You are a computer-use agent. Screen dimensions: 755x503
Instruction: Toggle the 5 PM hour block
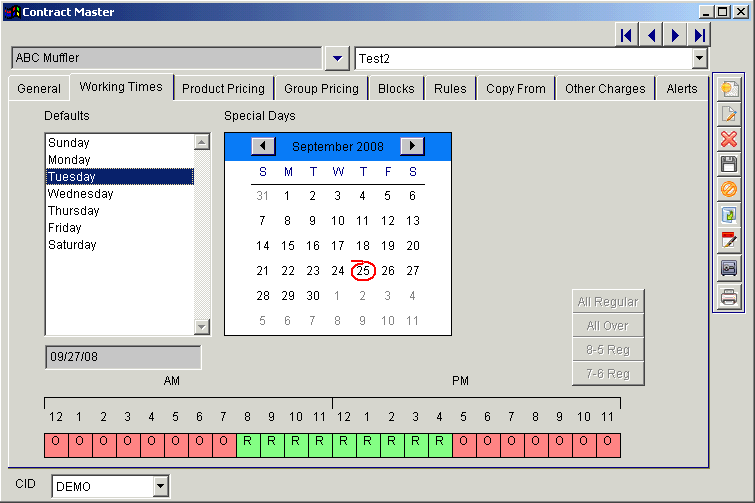[464, 446]
